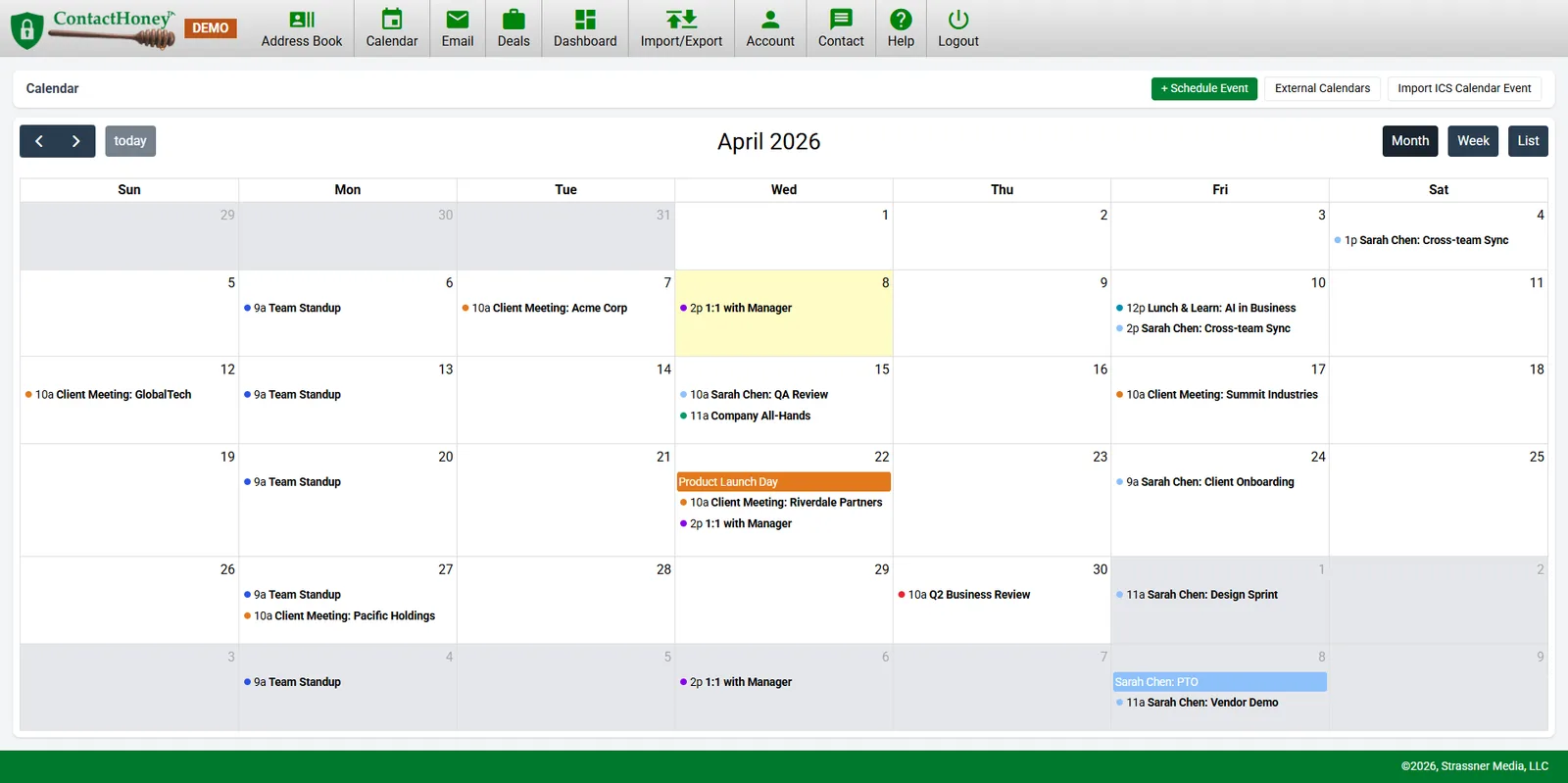The height and width of the screenshot is (783, 1568).
Task: Open the Sarah Chen: PTO event bar
Action: coord(1220,682)
